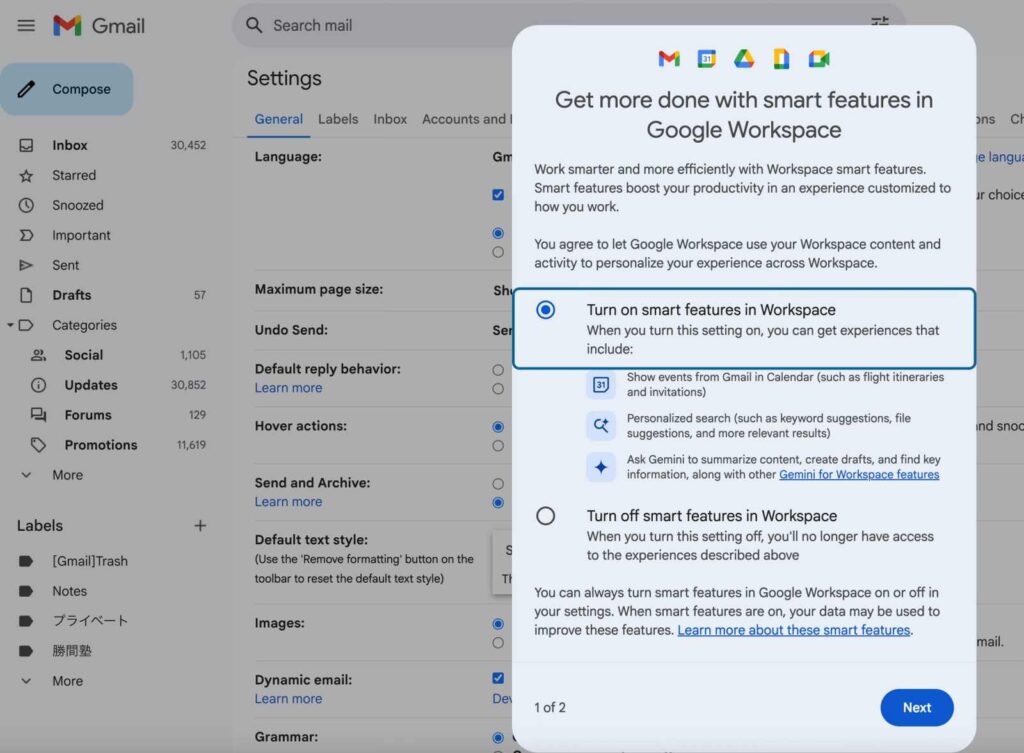1024x753 pixels.
Task: Select Turn off smart features radio
Action: [545, 516]
